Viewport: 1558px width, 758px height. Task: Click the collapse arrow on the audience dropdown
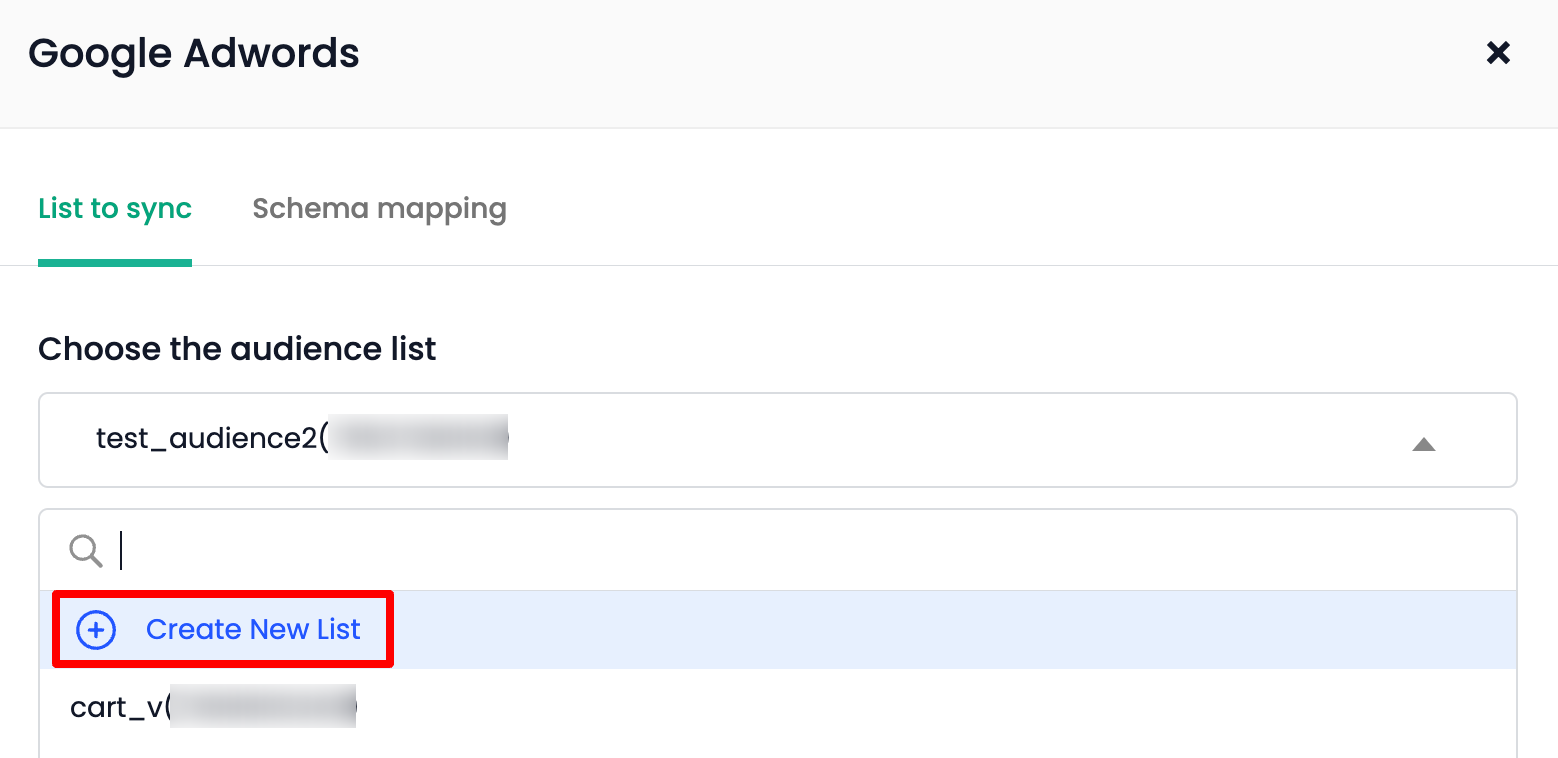pos(1424,445)
